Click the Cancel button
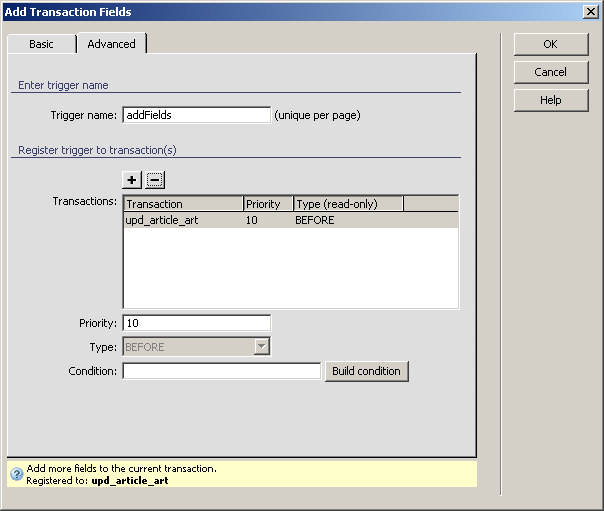Image resolution: width=604 pixels, height=511 pixels. (x=550, y=72)
